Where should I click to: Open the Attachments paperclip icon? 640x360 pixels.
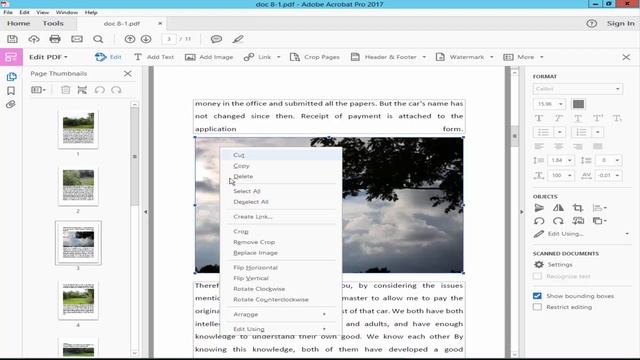(11, 104)
